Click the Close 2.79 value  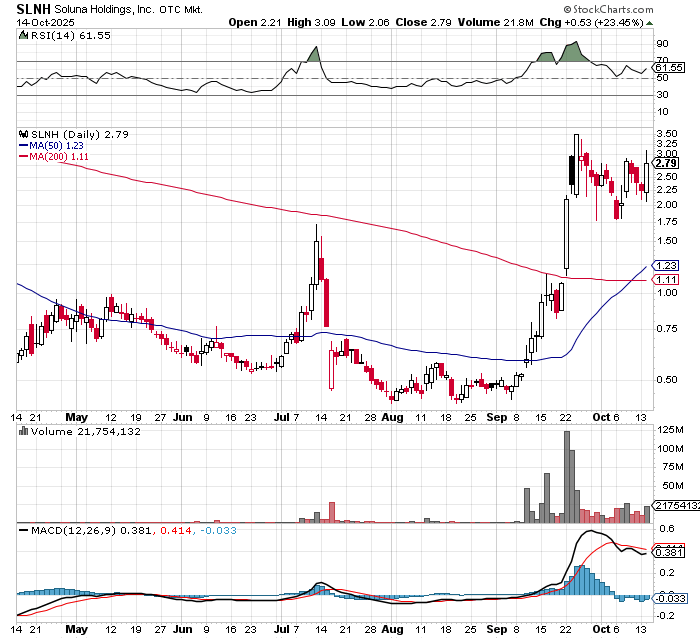point(423,22)
